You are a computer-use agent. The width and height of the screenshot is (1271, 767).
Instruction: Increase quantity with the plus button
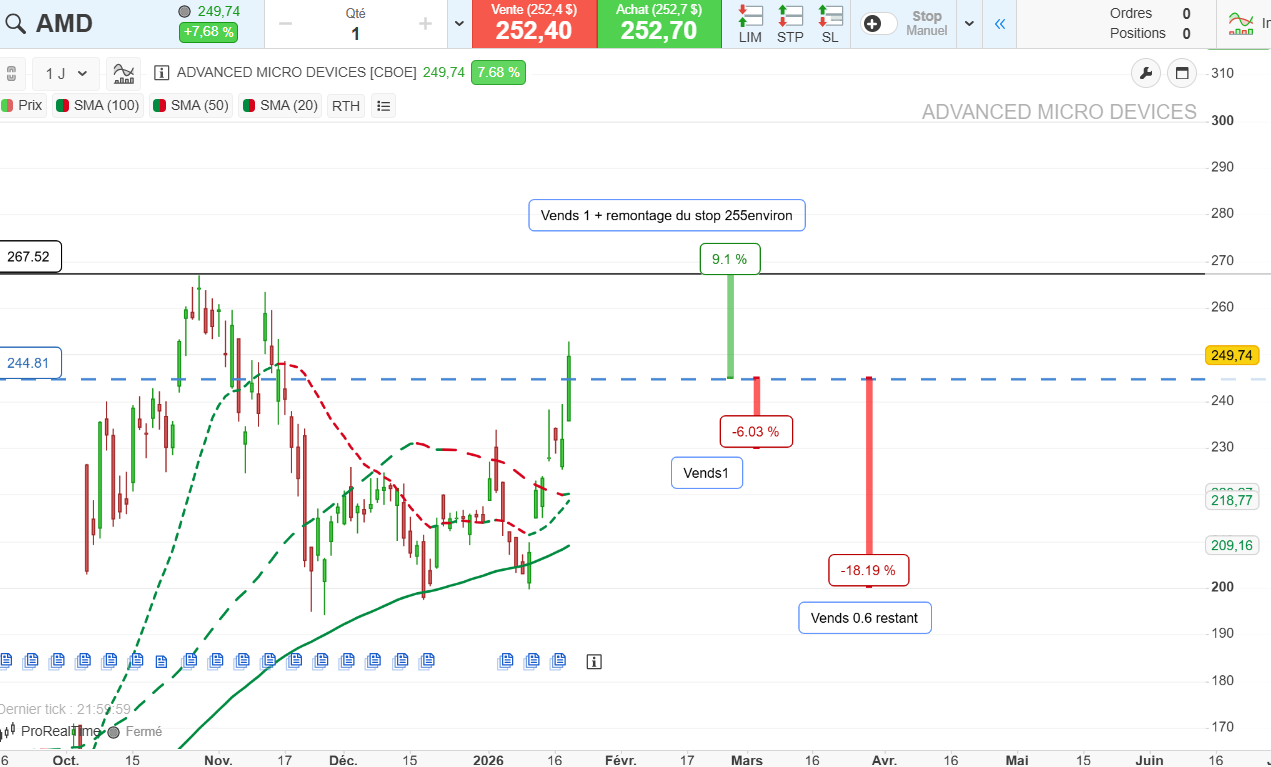pyautogui.click(x=425, y=24)
